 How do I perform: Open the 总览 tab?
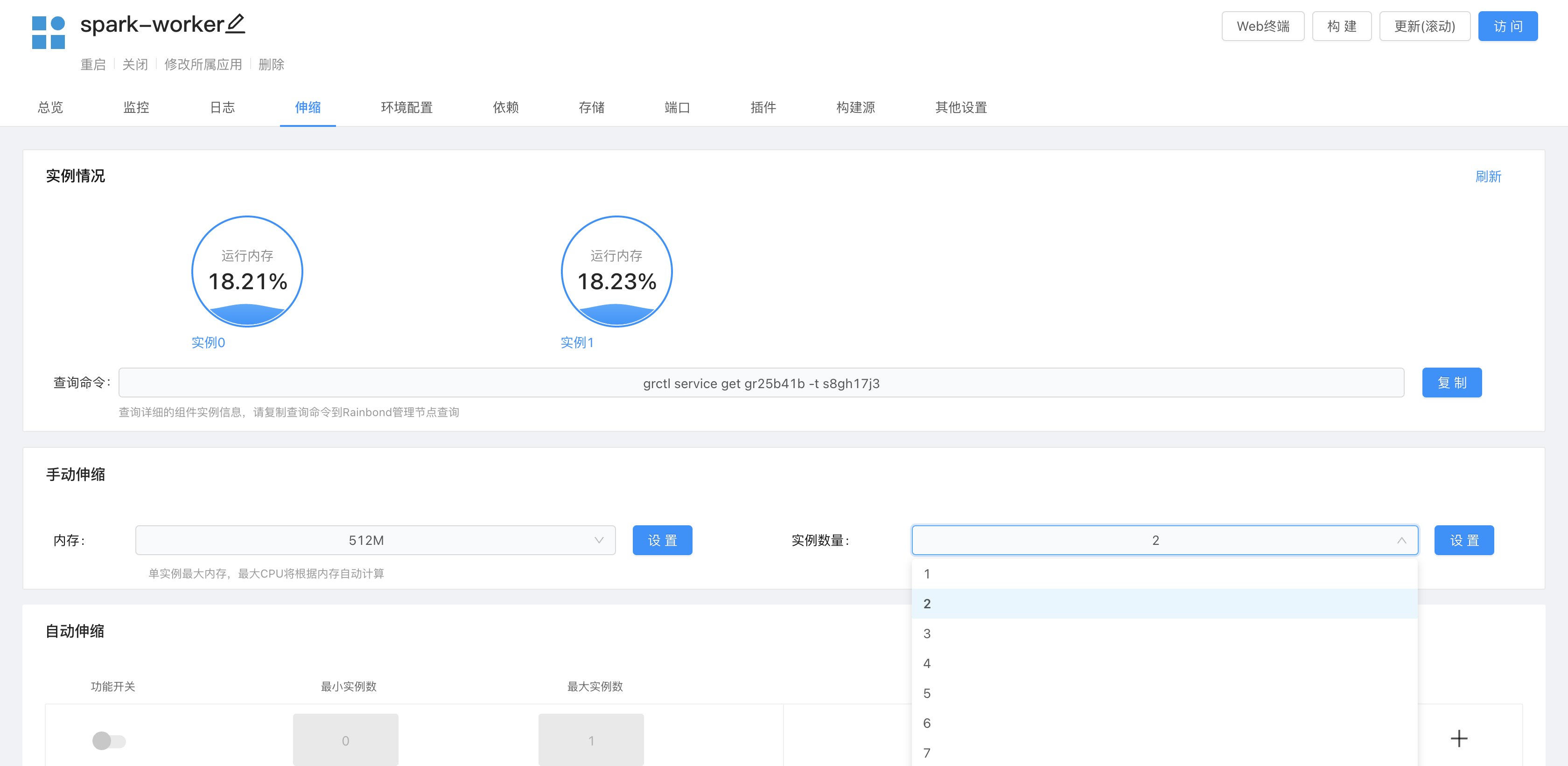tap(50, 107)
